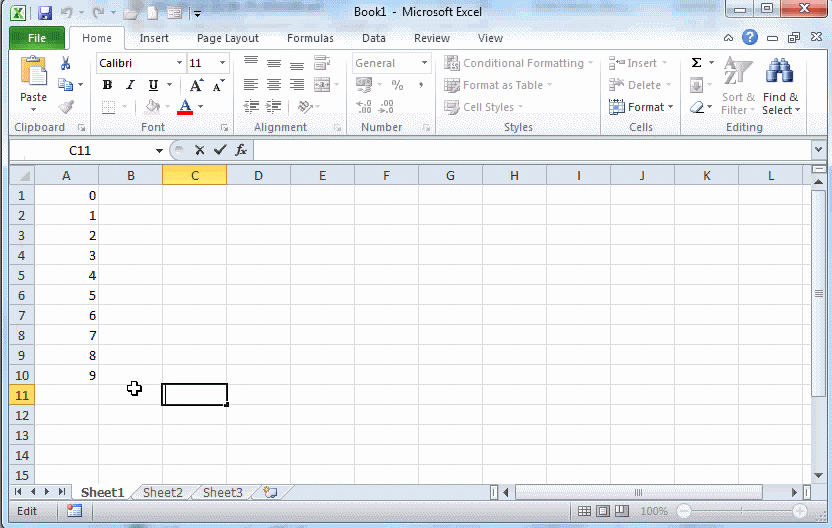Select cell A5 containing 4
The height and width of the screenshot is (528, 832).
tap(67, 275)
